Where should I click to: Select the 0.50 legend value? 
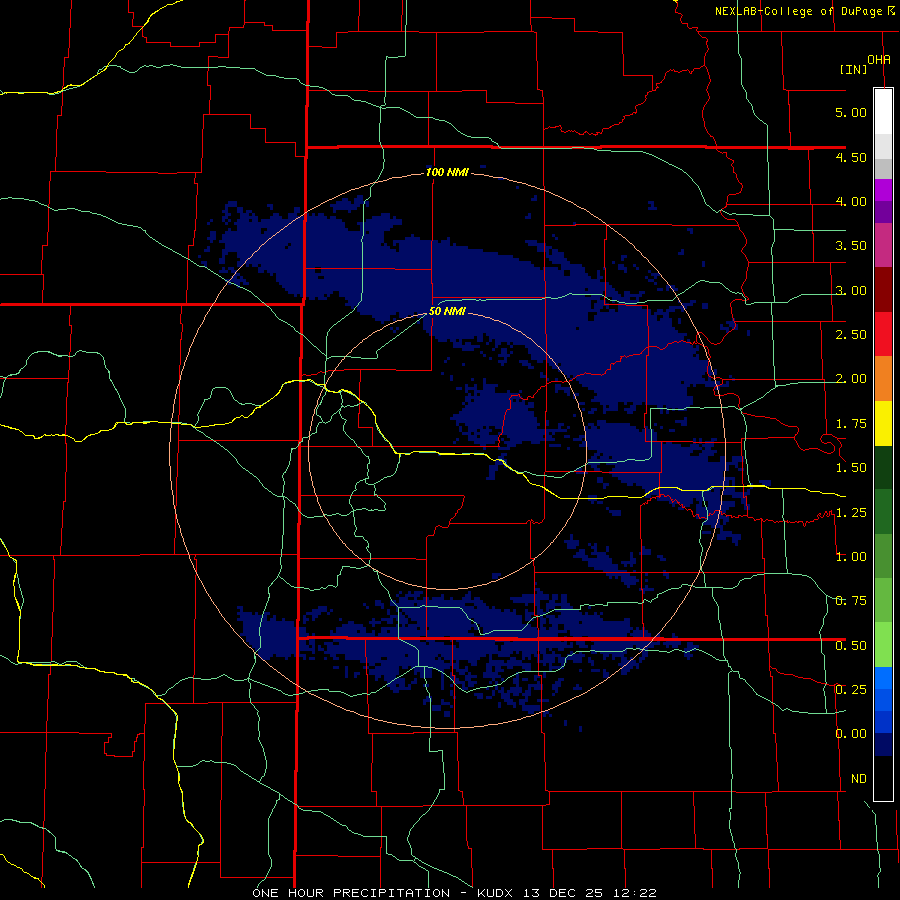[x=851, y=646]
